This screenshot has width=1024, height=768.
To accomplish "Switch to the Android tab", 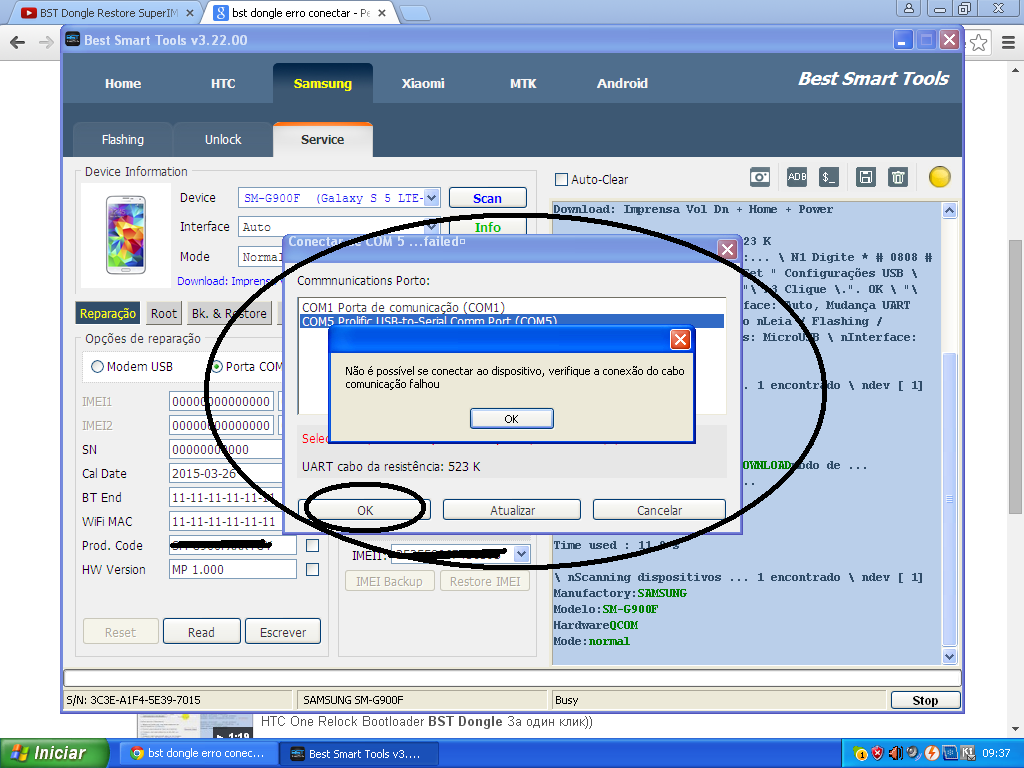I will point(622,84).
